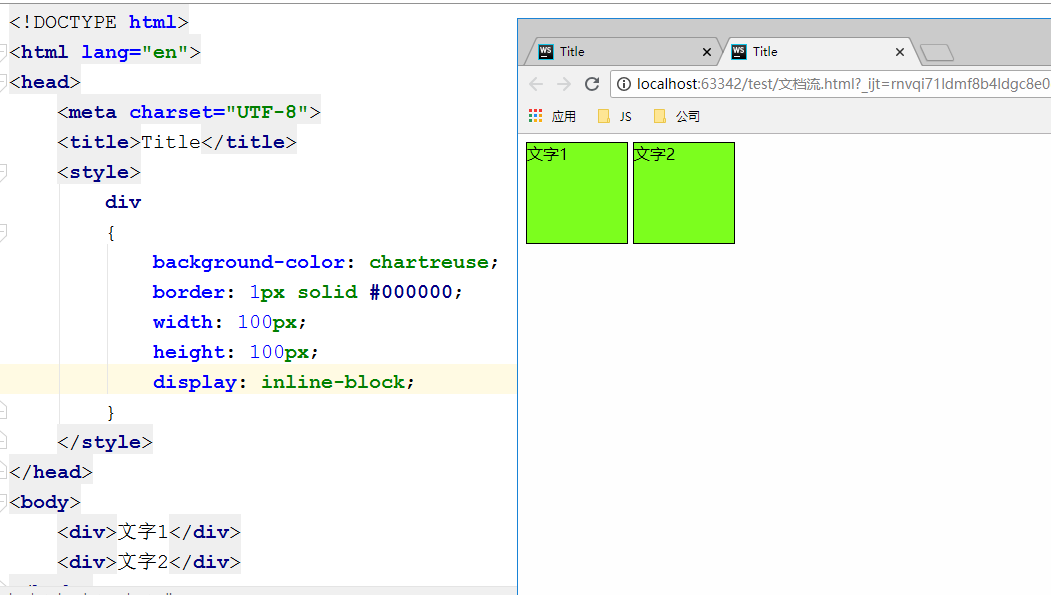Open the 应用 apps grid icon
1051x595 pixels.
(x=536, y=116)
